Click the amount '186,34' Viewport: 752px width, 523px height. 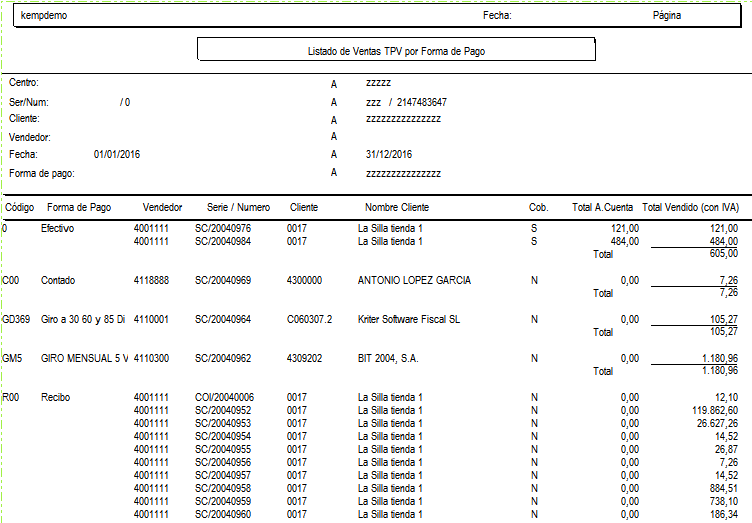click(x=724, y=514)
